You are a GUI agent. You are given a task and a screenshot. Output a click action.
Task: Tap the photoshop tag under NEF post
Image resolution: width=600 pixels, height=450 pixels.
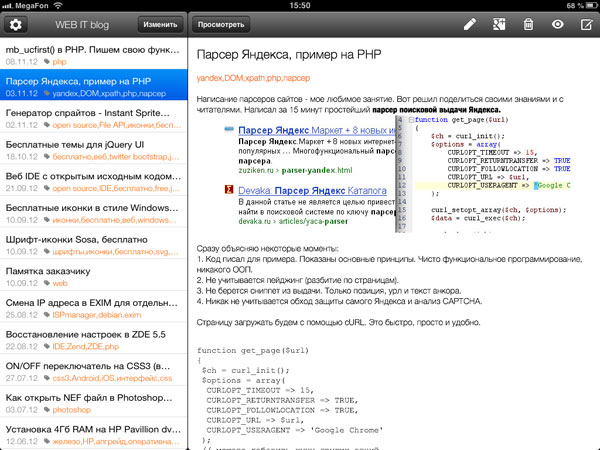point(72,410)
